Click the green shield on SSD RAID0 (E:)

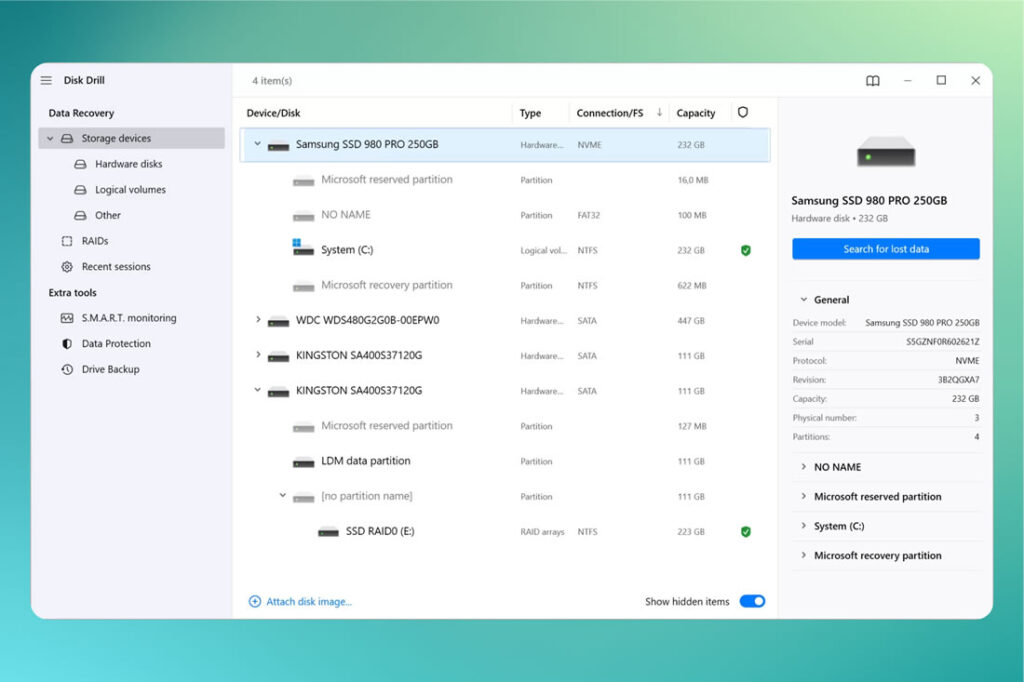tap(745, 531)
